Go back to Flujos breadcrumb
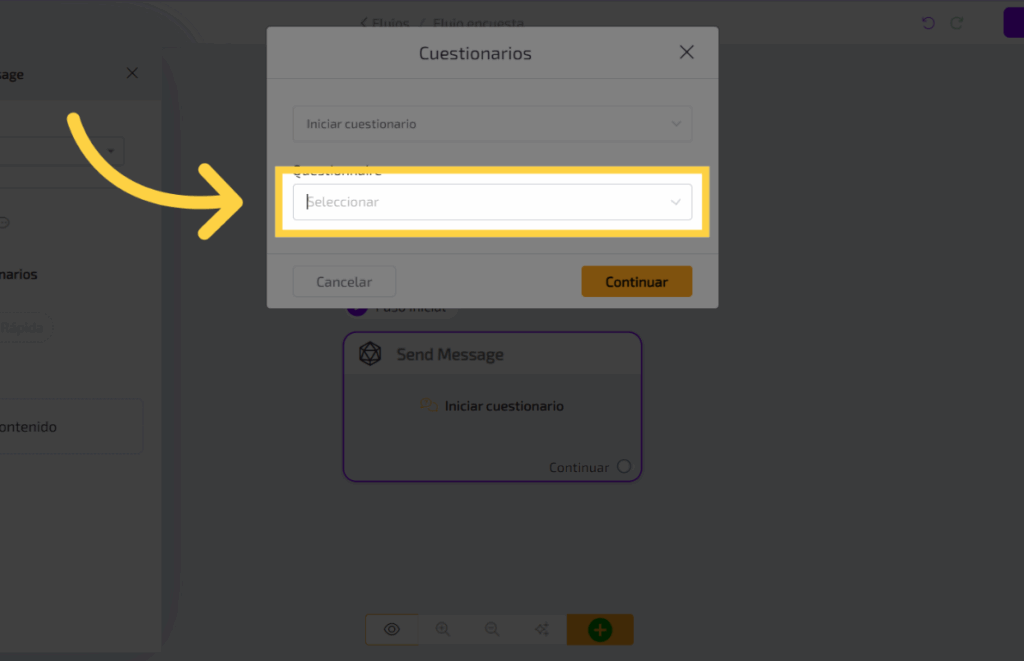 385,23
